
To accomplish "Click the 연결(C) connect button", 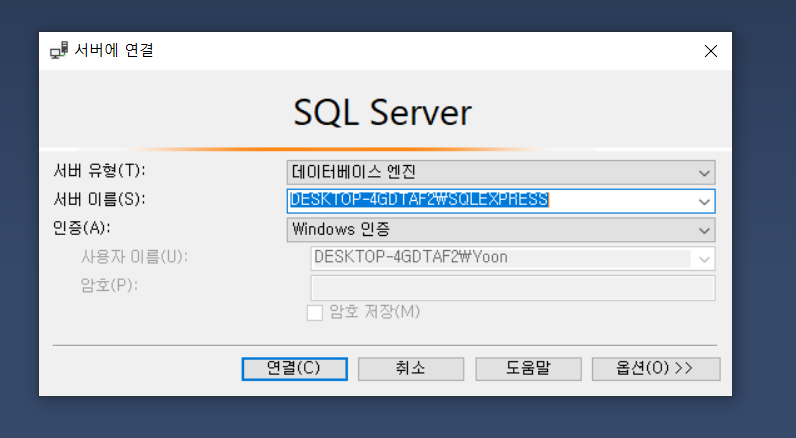I will pyautogui.click(x=294, y=368).
